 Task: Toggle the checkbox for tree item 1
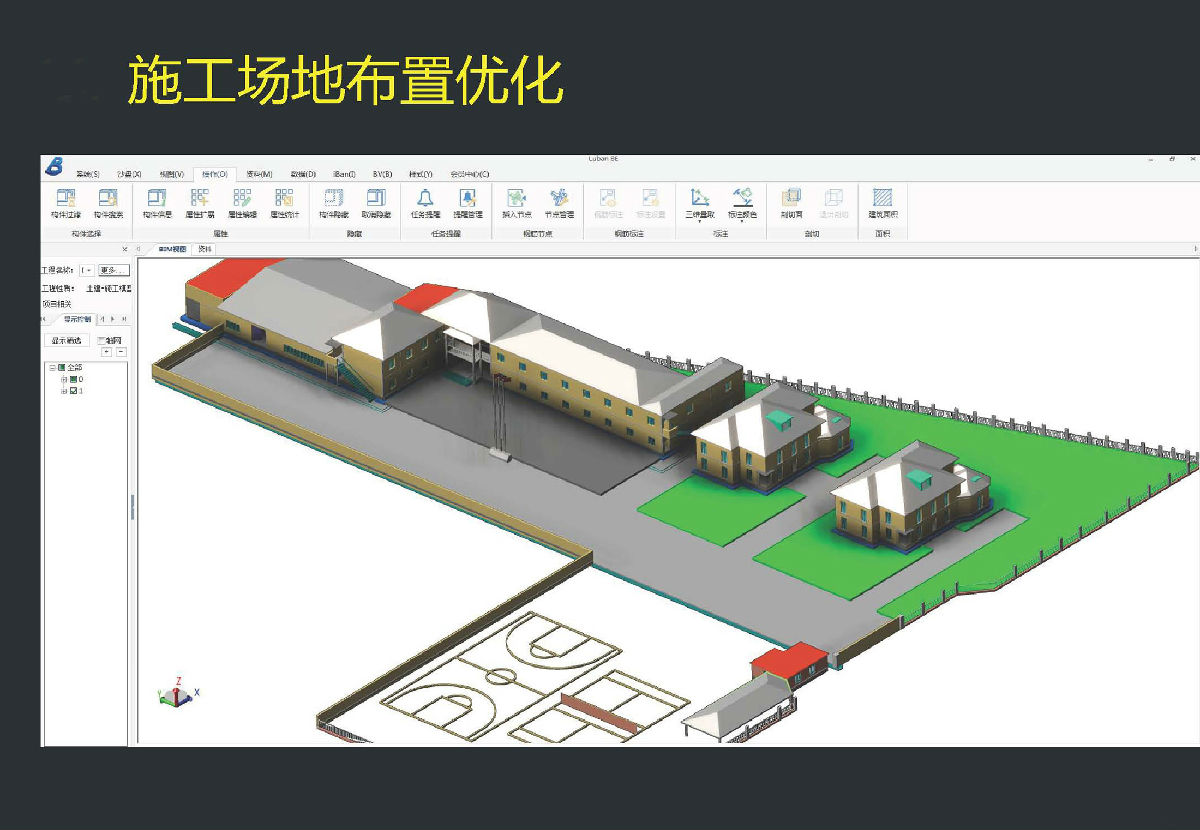pos(73,391)
